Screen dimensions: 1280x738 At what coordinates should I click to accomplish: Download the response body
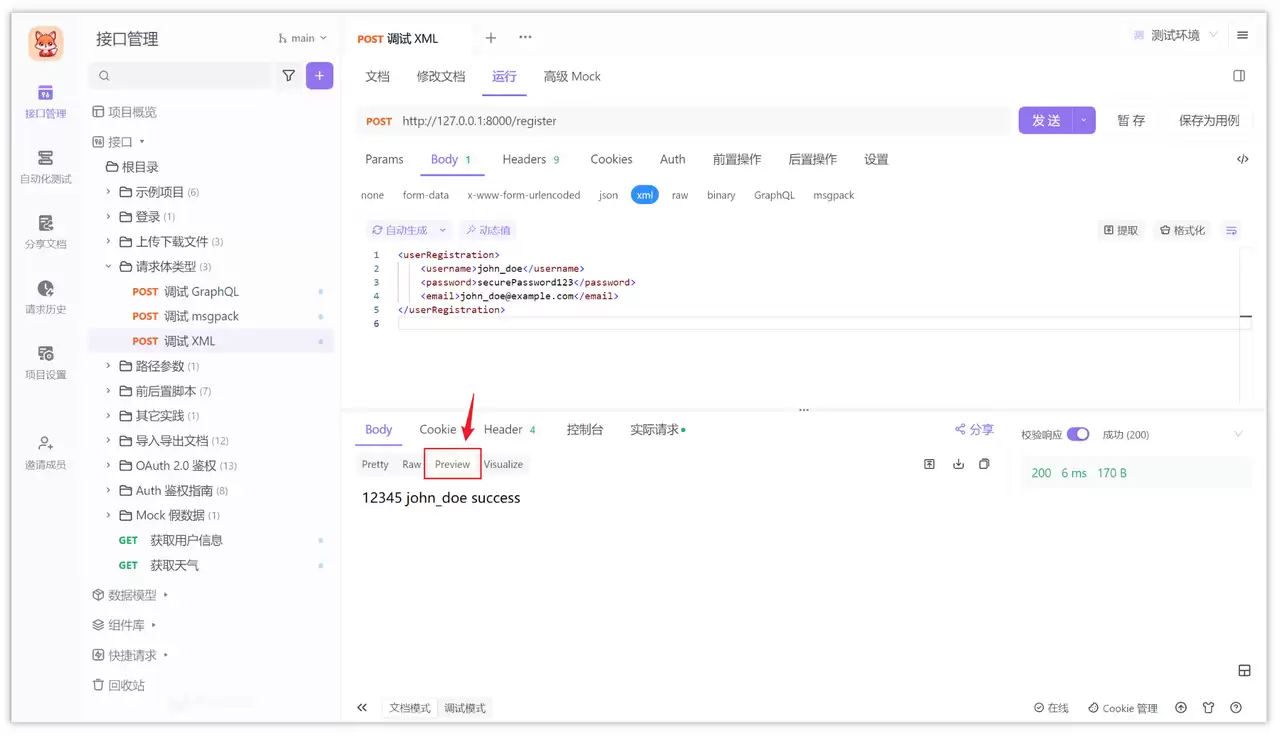pyautogui.click(x=958, y=464)
